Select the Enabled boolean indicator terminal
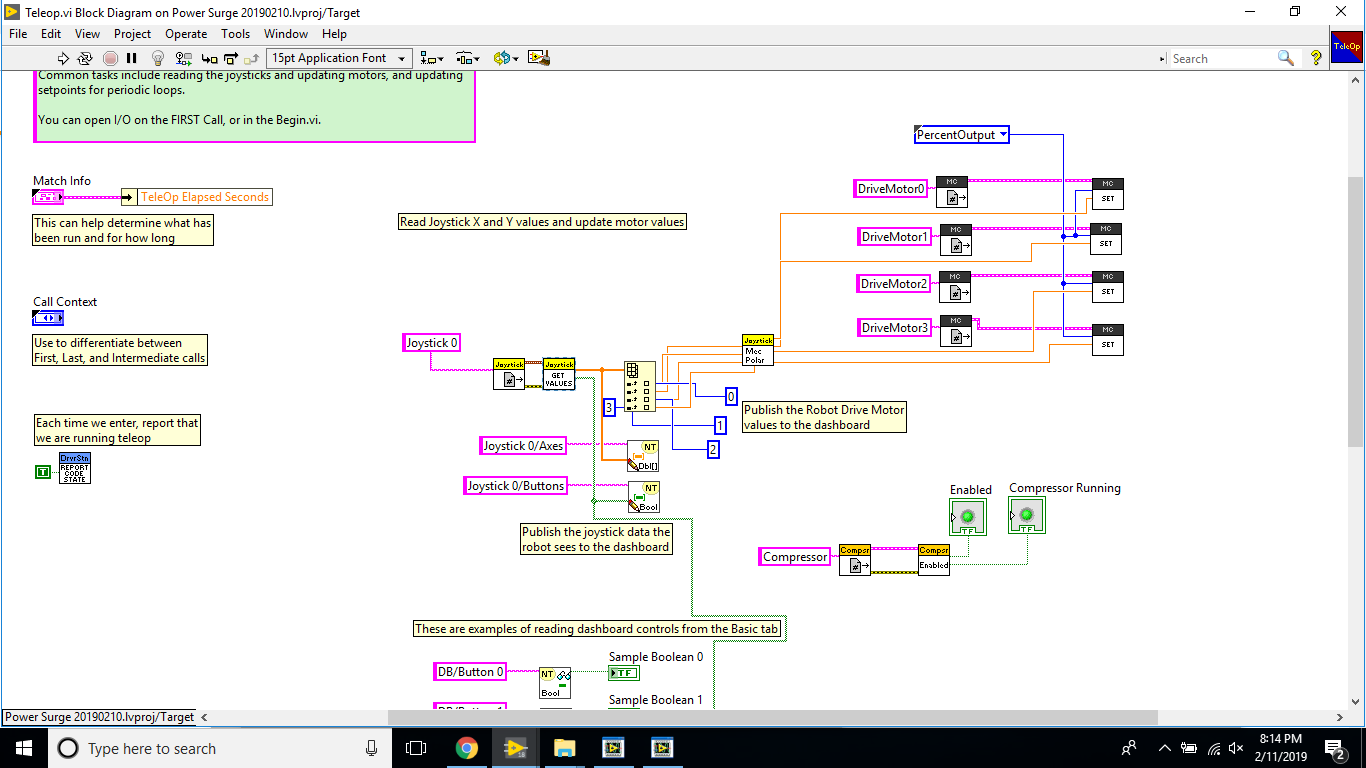This screenshot has width=1366, height=768. tap(967, 517)
